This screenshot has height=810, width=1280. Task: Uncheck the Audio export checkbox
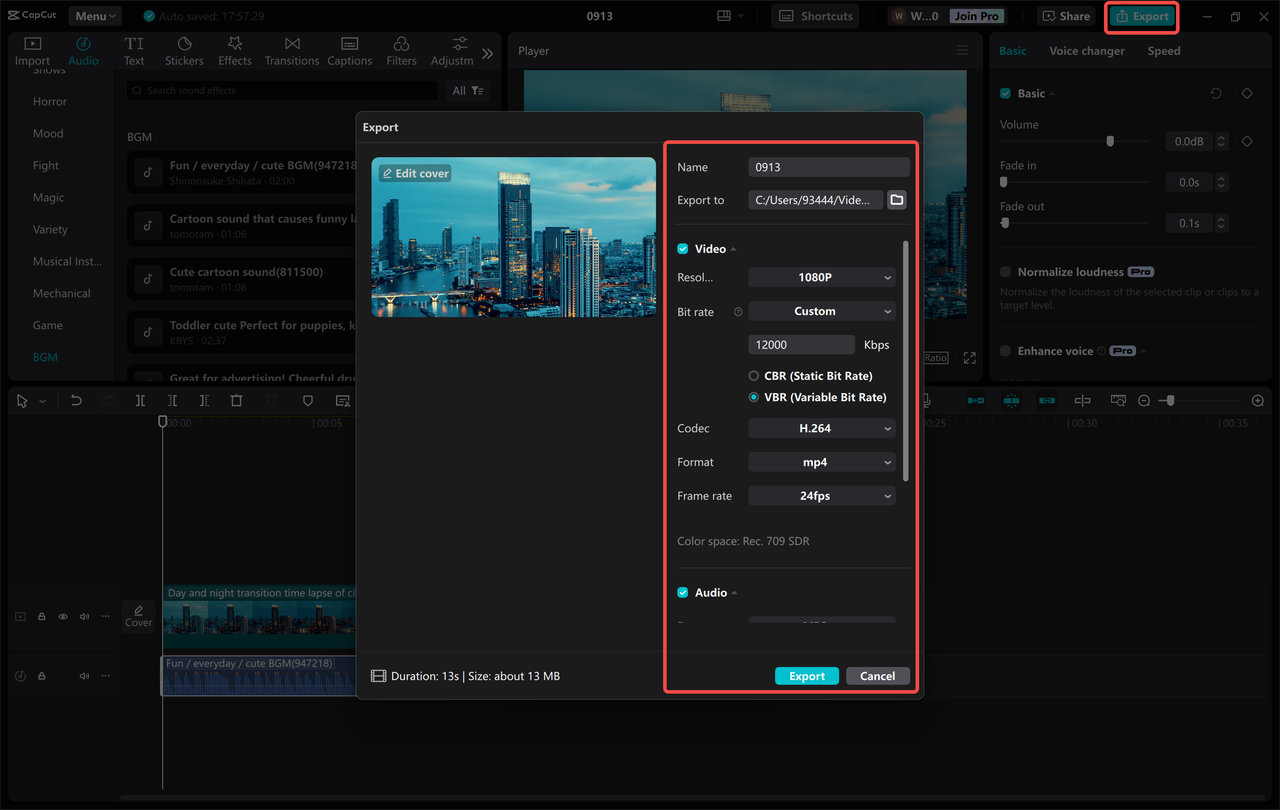pos(683,592)
